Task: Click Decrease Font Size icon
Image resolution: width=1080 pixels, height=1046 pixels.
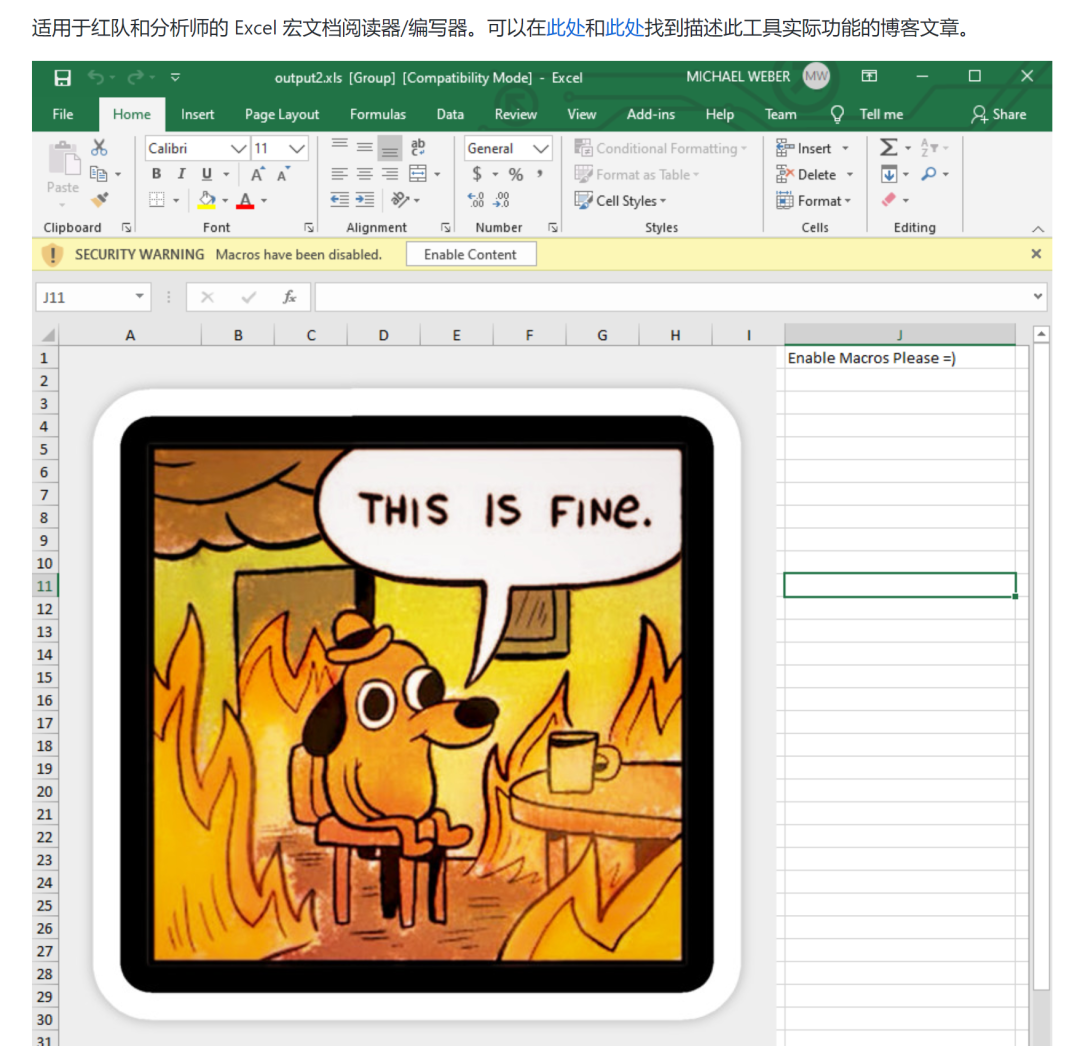Action: (283, 174)
